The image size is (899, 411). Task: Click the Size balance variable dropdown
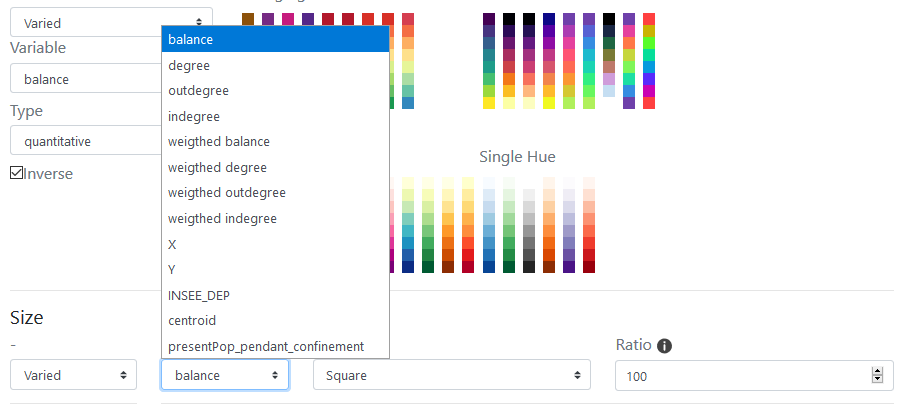[x=225, y=375]
